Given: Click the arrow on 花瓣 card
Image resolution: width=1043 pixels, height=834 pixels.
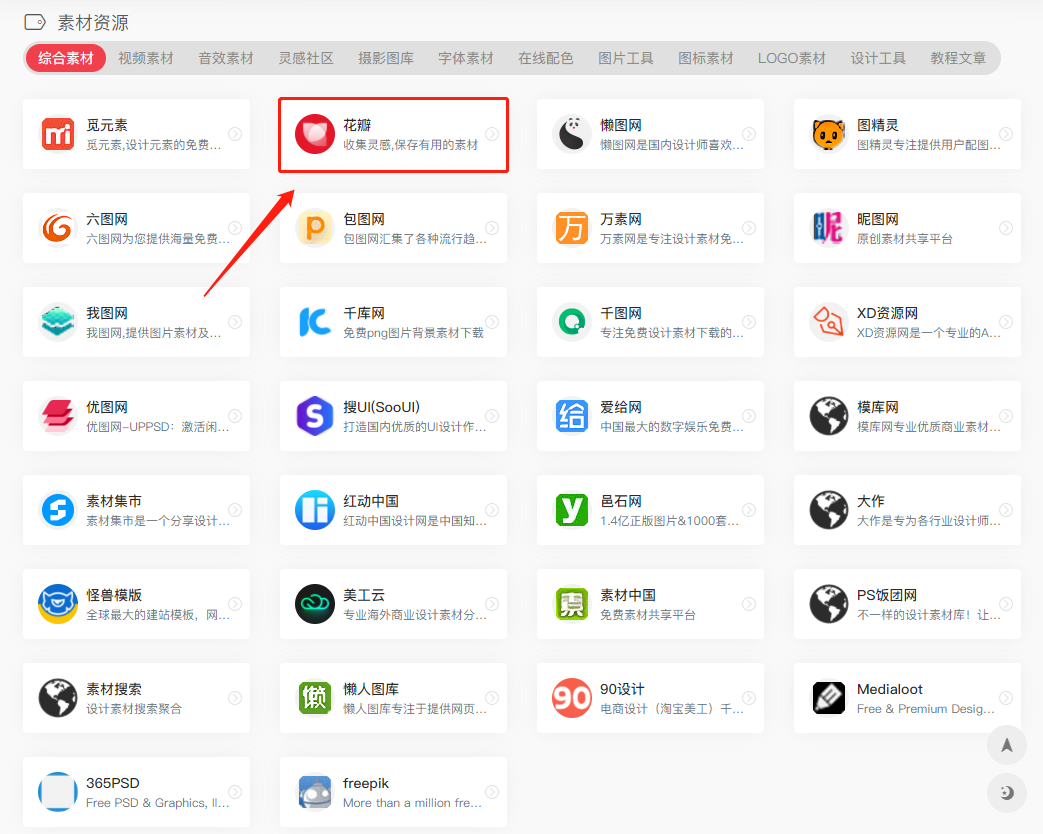Looking at the screenshot, I should (x=492, y=134).
